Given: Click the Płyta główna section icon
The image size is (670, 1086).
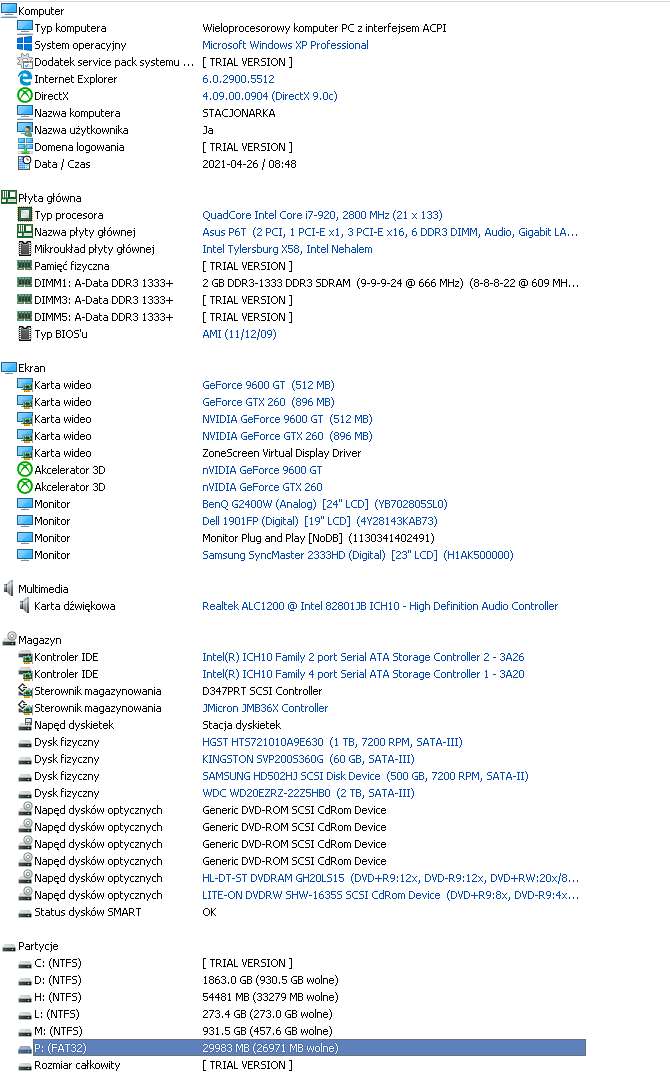Looking at the screenshot, I should (8, 197).
